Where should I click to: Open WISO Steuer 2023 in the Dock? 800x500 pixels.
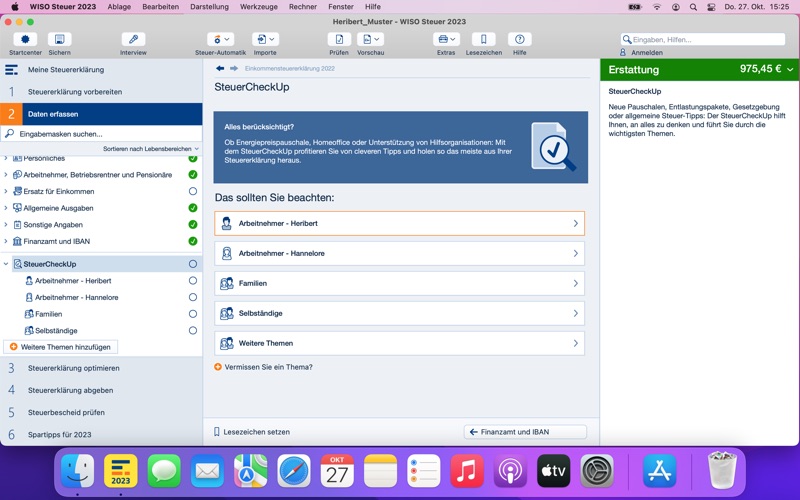pyautogui.click(x=120, y=471)
